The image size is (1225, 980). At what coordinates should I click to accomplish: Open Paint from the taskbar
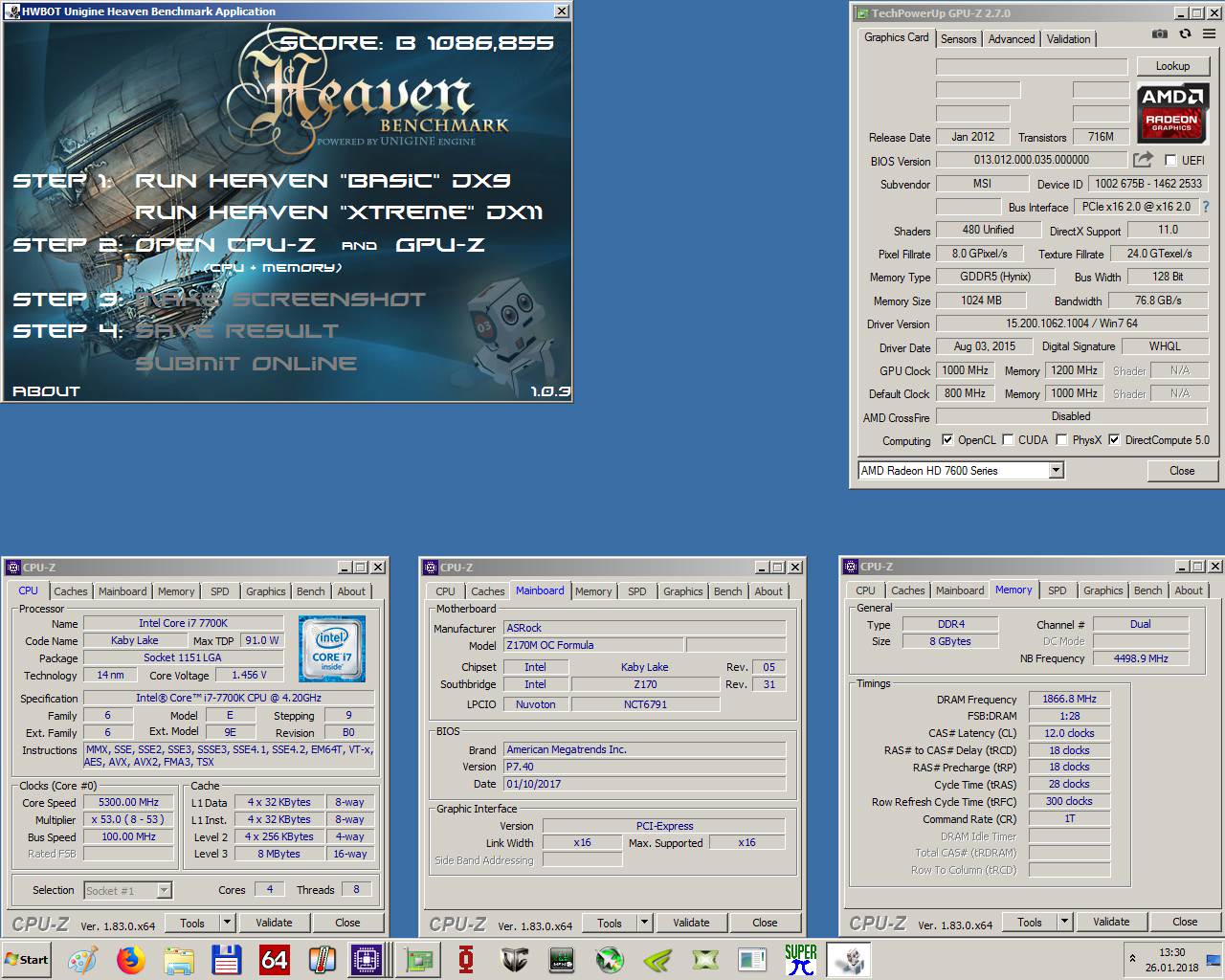pos(82,959)
